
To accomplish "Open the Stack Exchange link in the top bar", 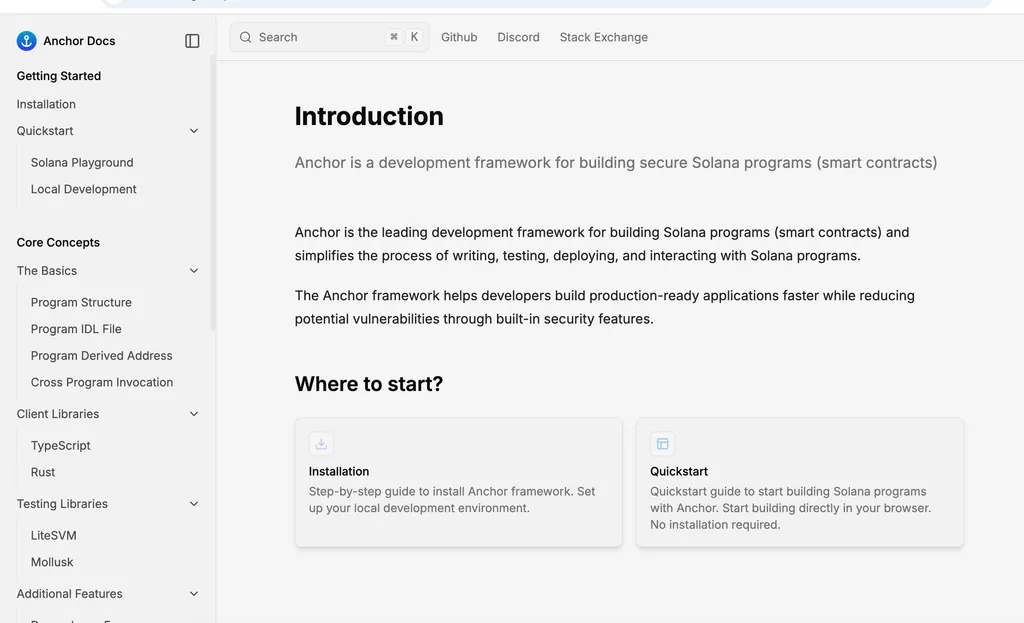I will [603, 37].
